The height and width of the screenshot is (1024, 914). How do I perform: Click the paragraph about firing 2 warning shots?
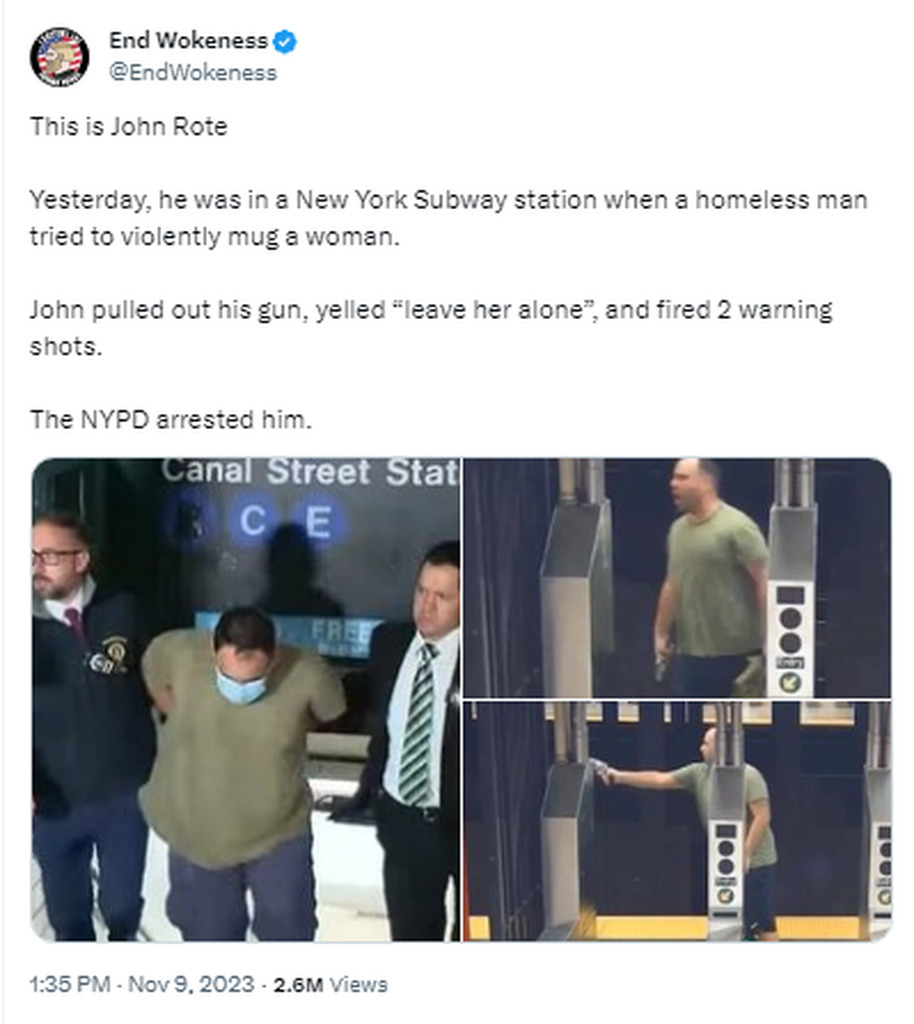[431, 327]
